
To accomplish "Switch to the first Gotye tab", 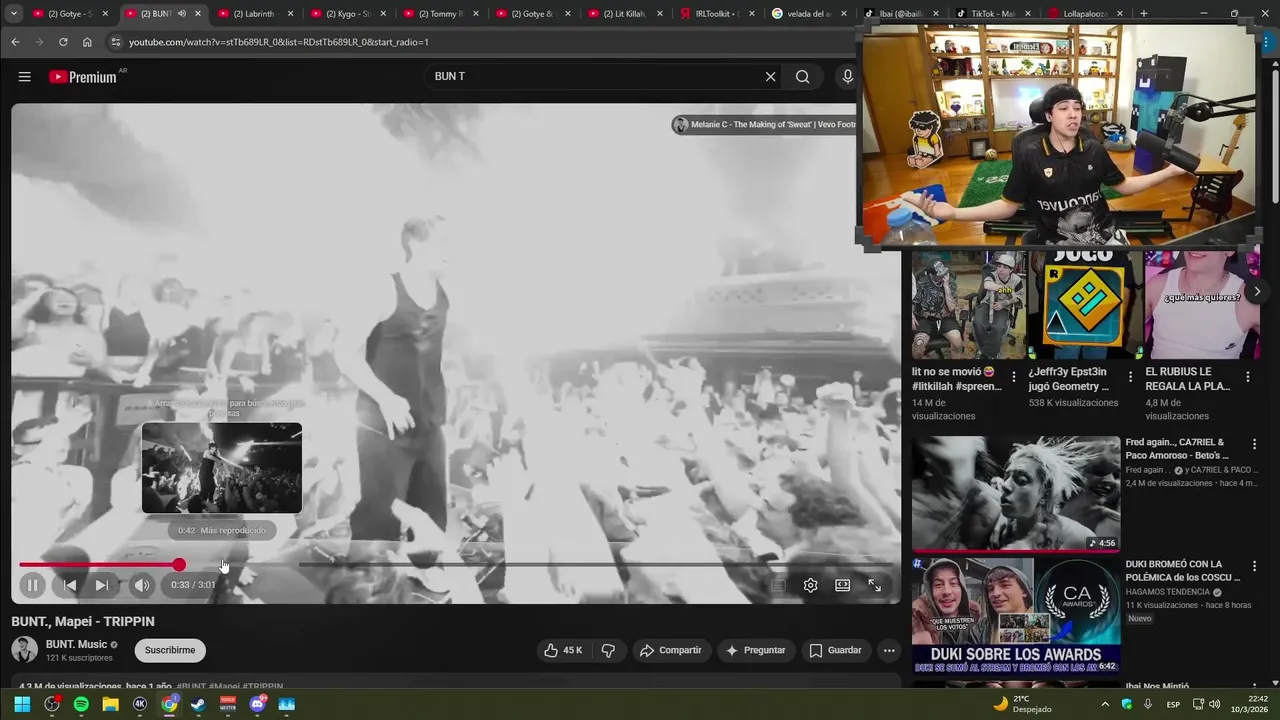I will point(68,14).
